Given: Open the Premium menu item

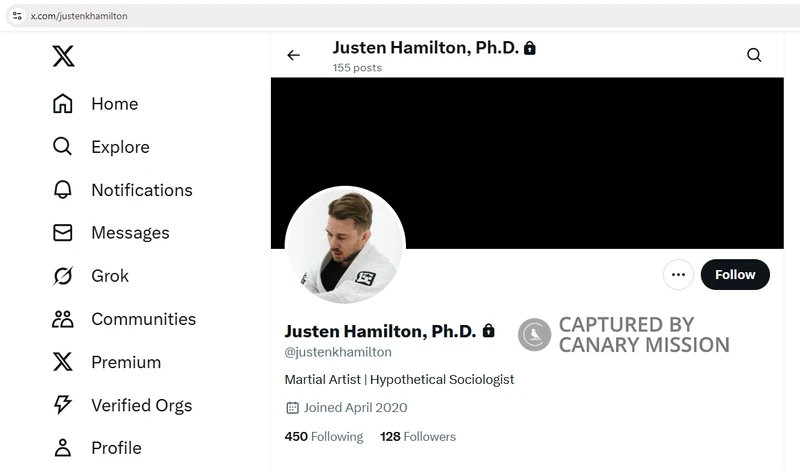Looking at the screenshot, I should (126, 362).
